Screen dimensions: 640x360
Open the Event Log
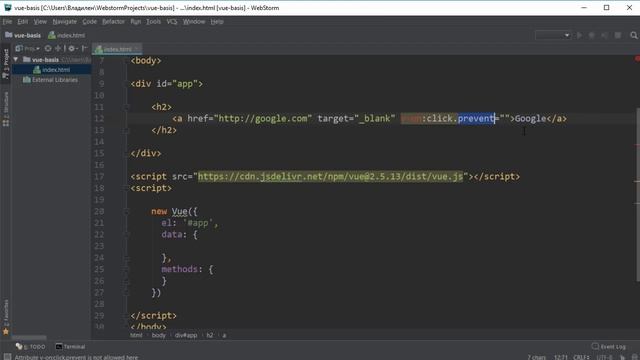(x=609, y=347)
